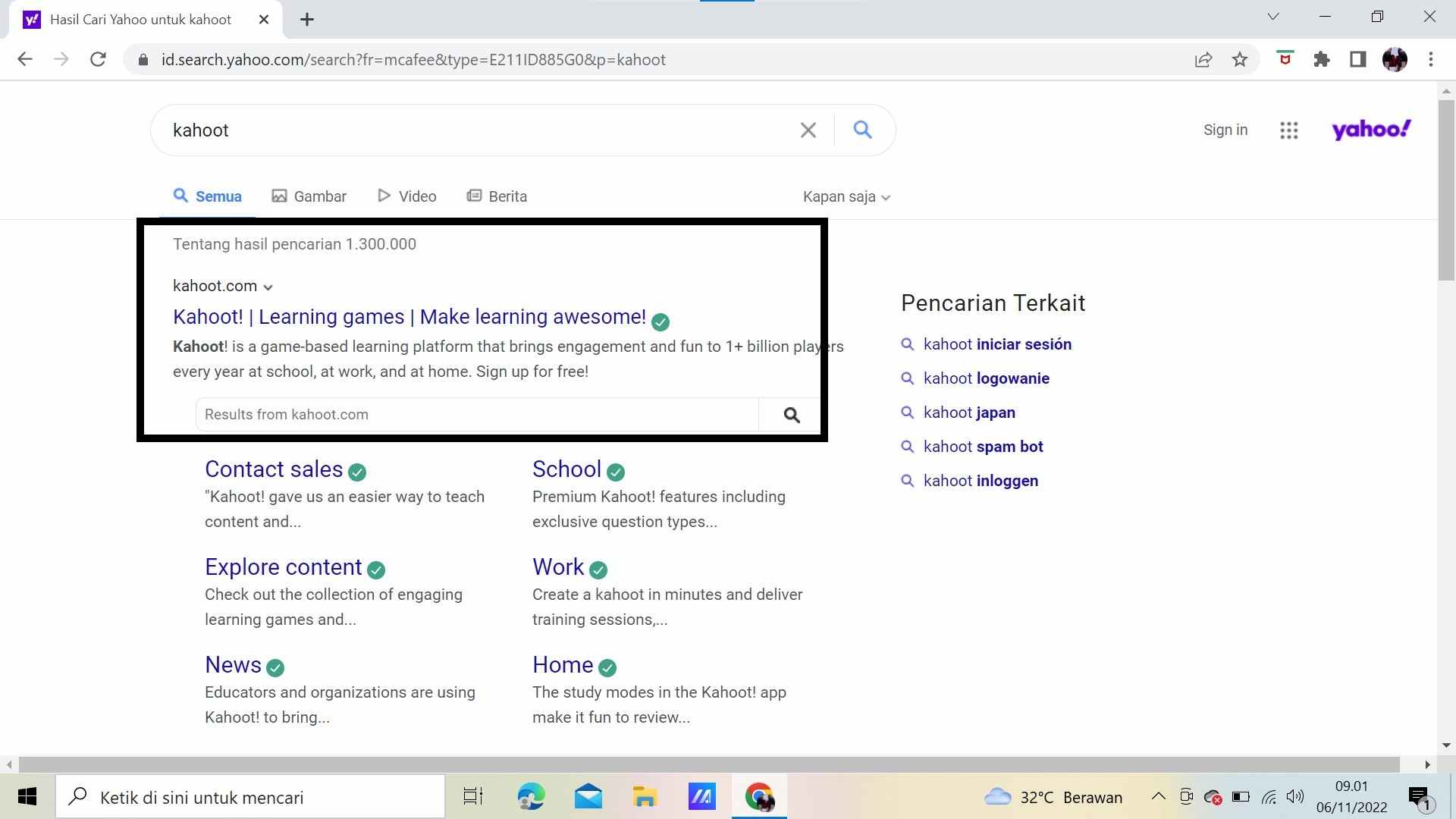Open Task View on the taskbar
Viewport: 1456px width, 819px height.
pyautogui.click(x=473, y=797)
